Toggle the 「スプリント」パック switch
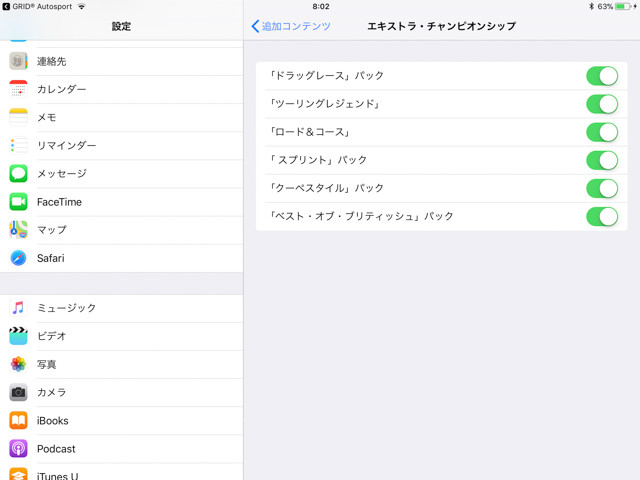This screenshot has width=640, height=480. (602, 160)
